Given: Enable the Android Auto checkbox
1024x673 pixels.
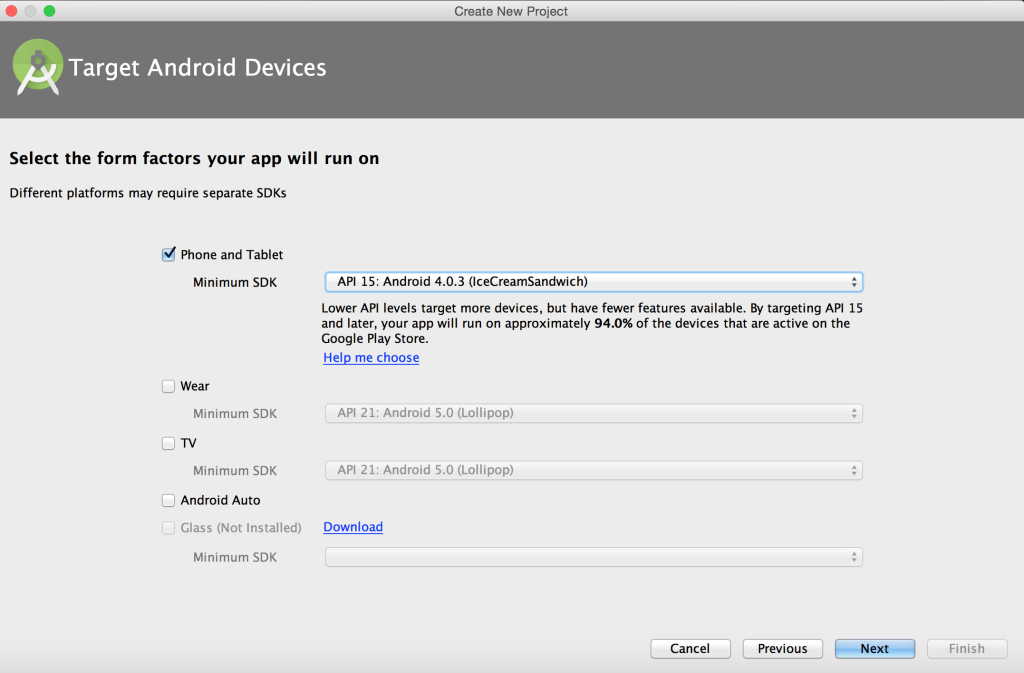Looking at the screenshot, I should (168, 500).
